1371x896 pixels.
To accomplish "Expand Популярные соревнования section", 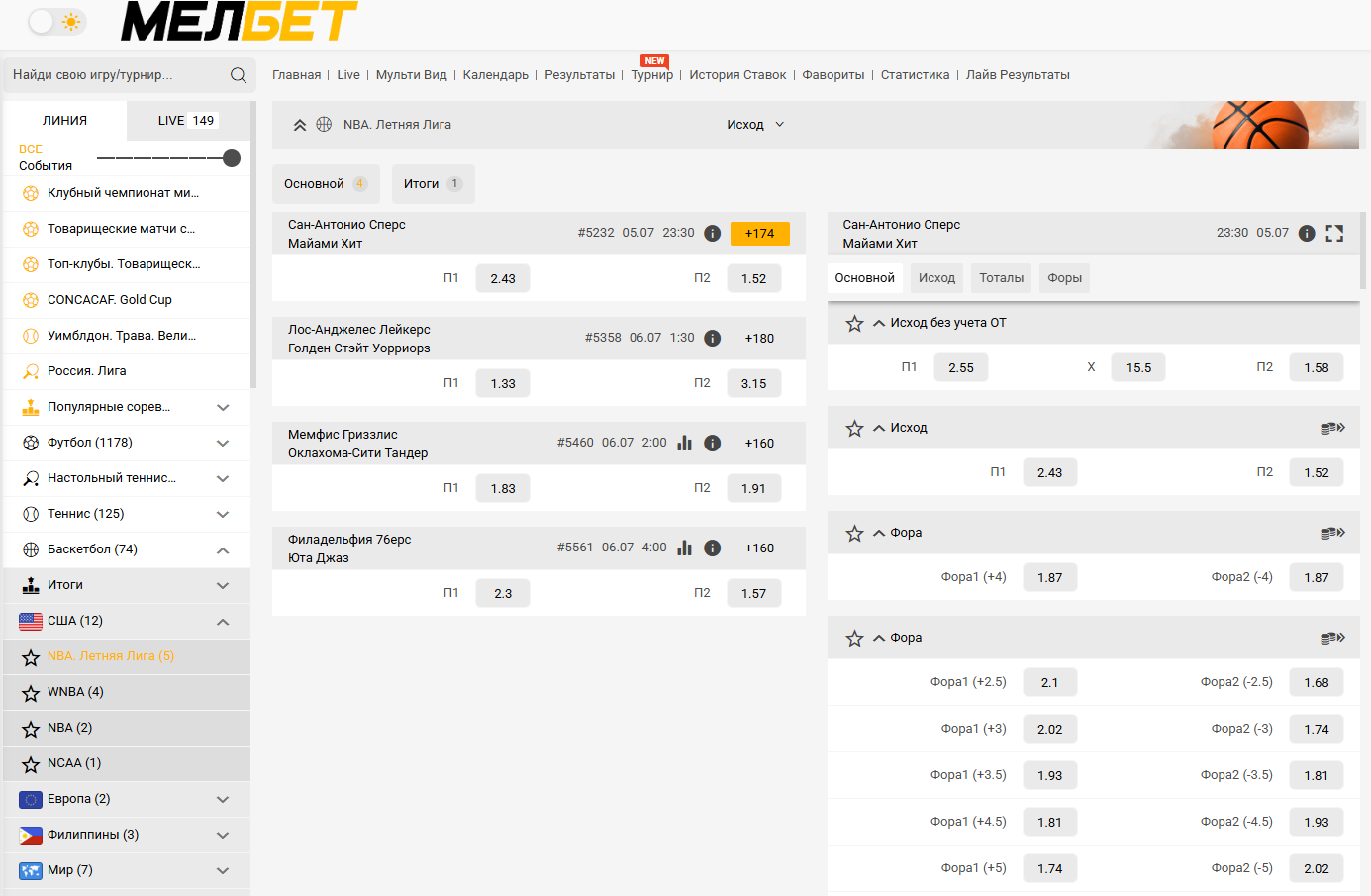I will 223,407.
